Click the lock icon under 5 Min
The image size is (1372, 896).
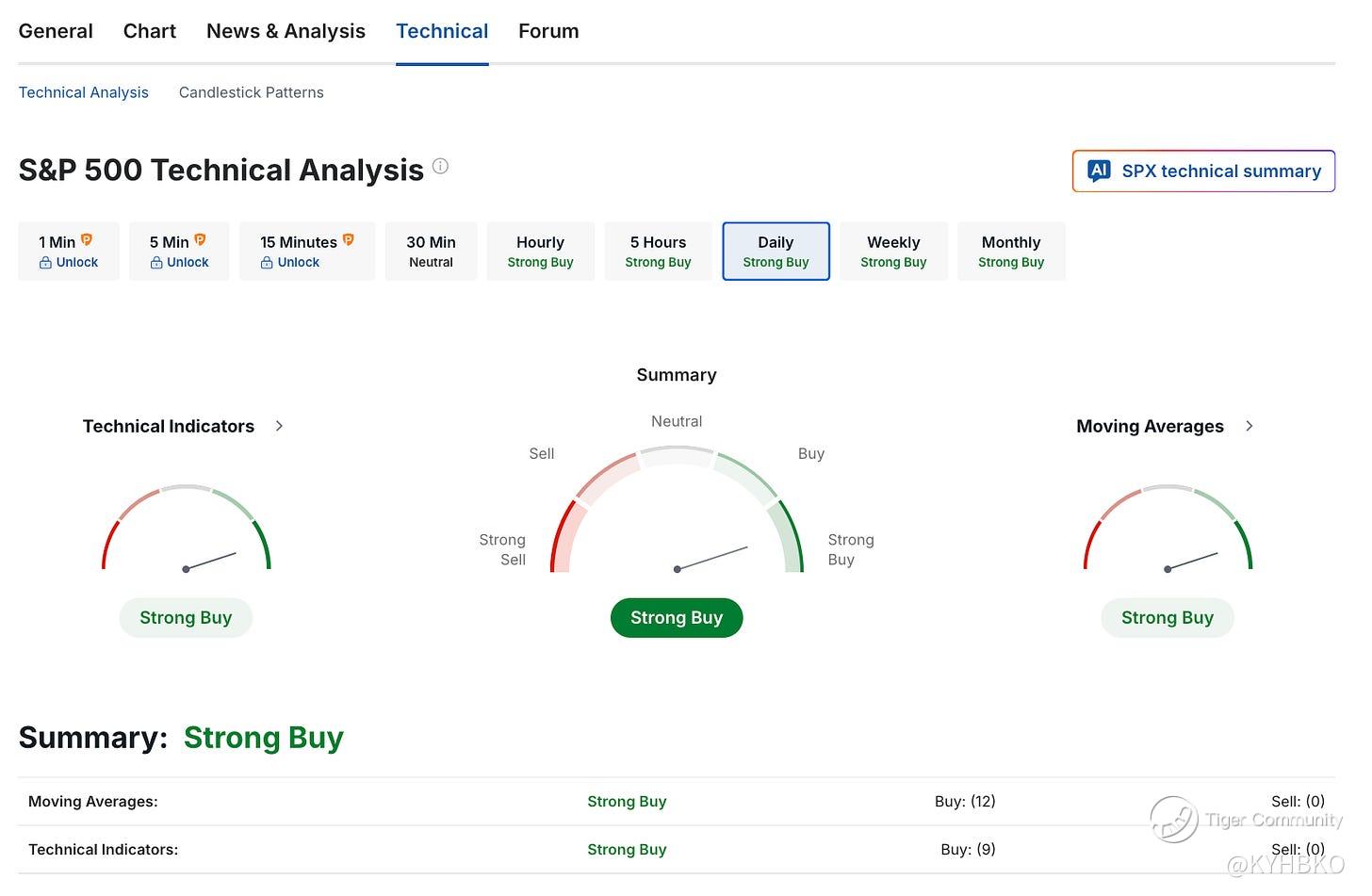click(156, 263)
